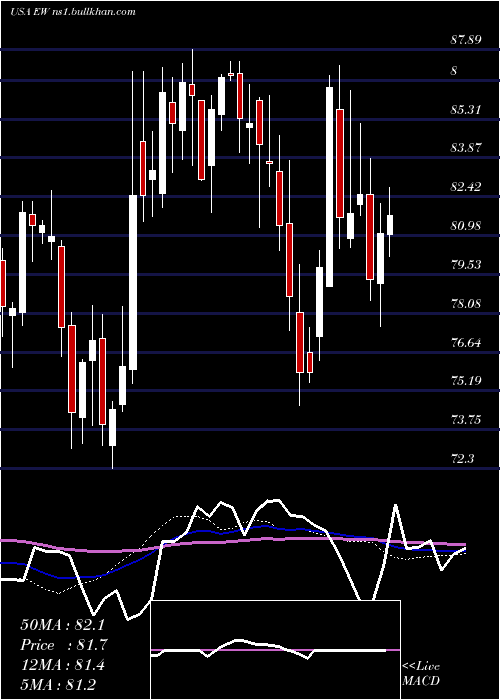
Task: Click the 73.75 price axis label
Action: (466, 420)
